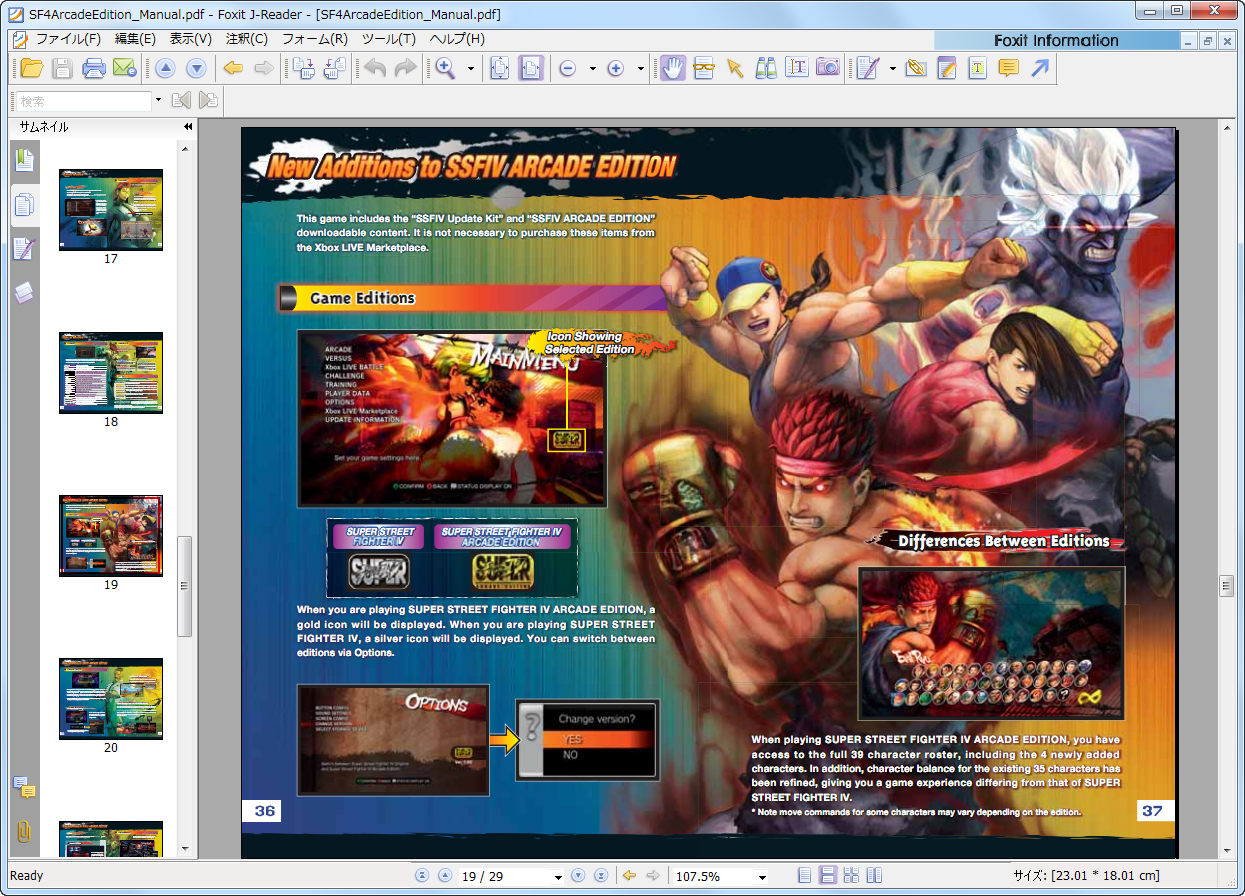
Task: Jump to first page in status bar
Action: point(422,876)
